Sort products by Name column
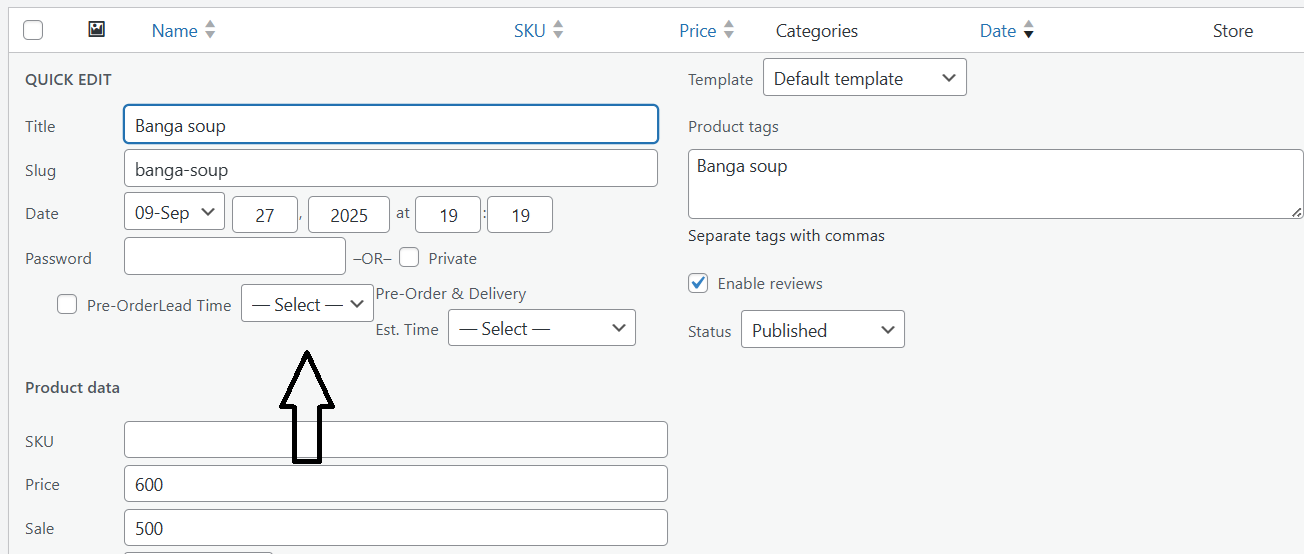Image resolution: width=1304 pixels, height=554 pixels. click(174, 31)
